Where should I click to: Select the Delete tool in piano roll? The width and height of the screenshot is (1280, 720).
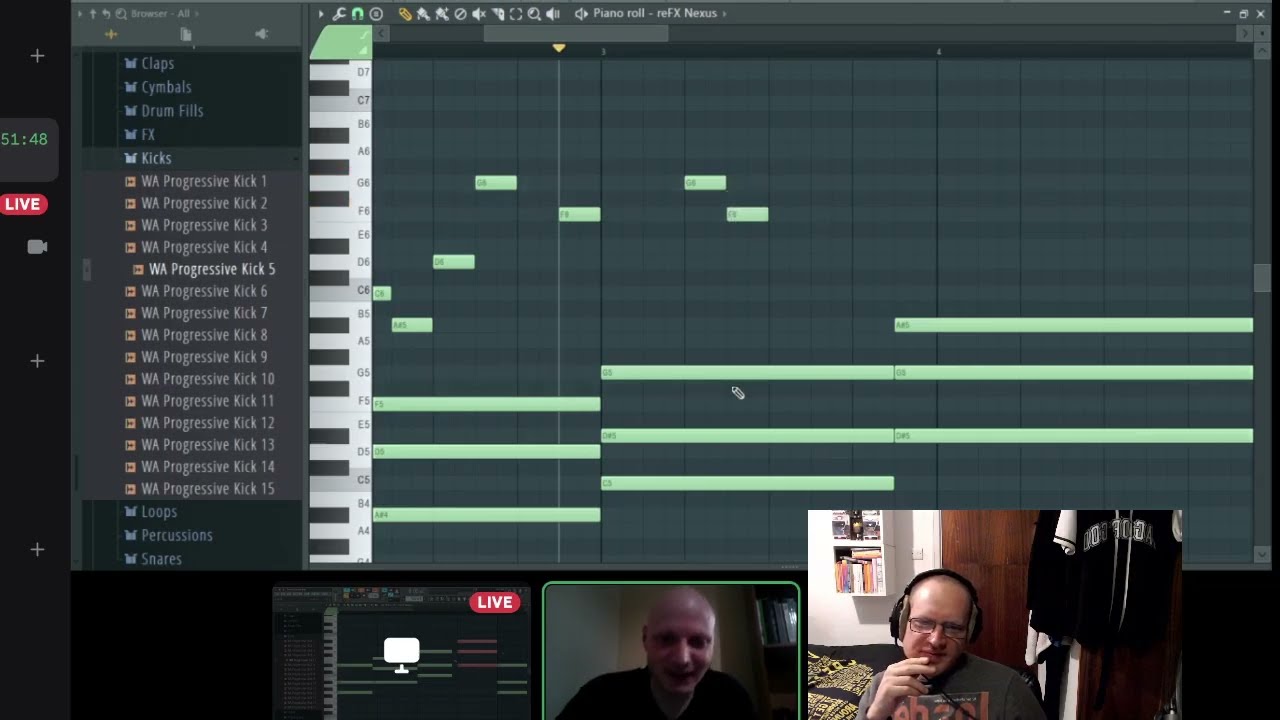tap(460, 14)
